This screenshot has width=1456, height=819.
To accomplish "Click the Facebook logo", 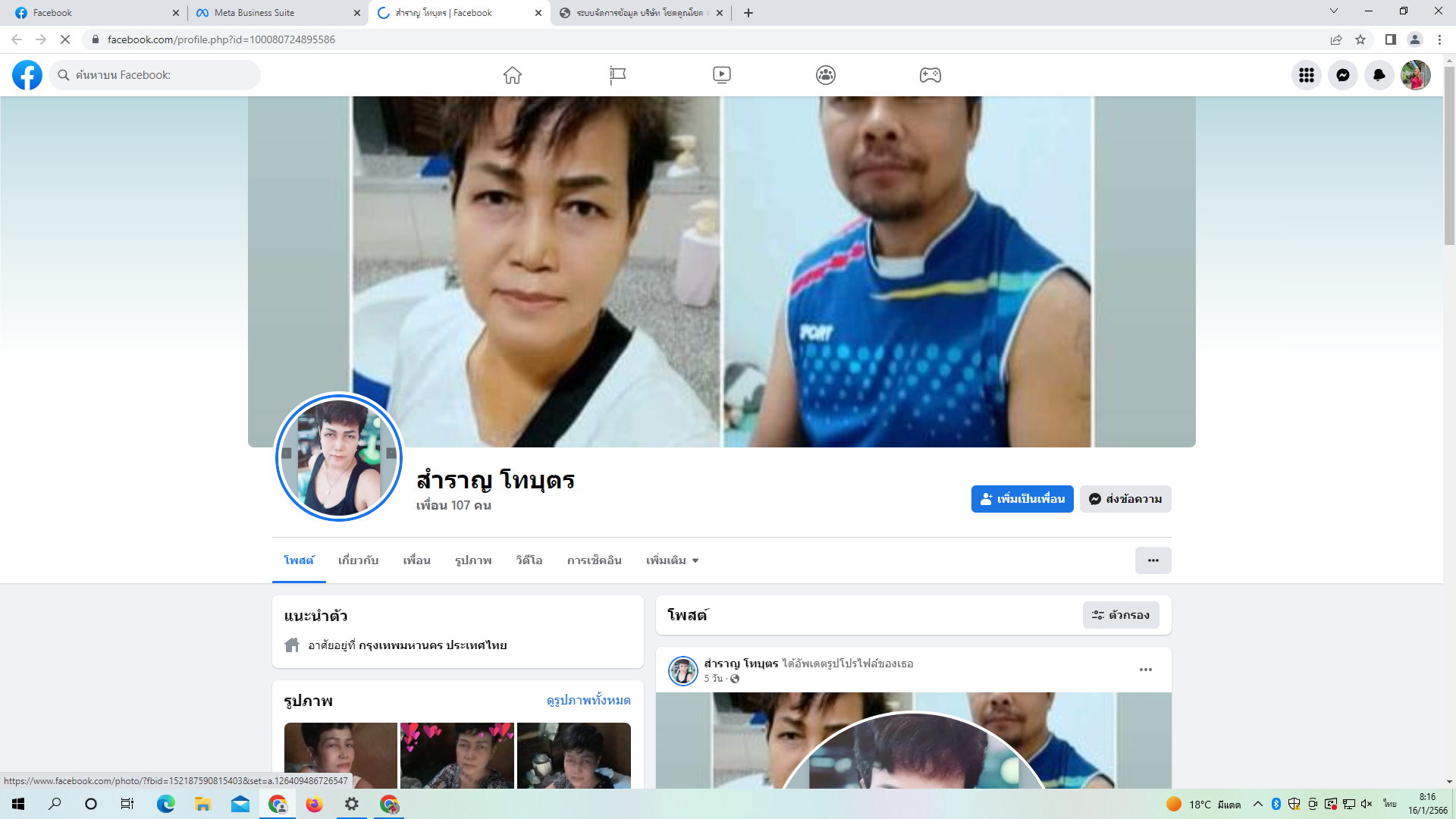I will pos(27,75).
